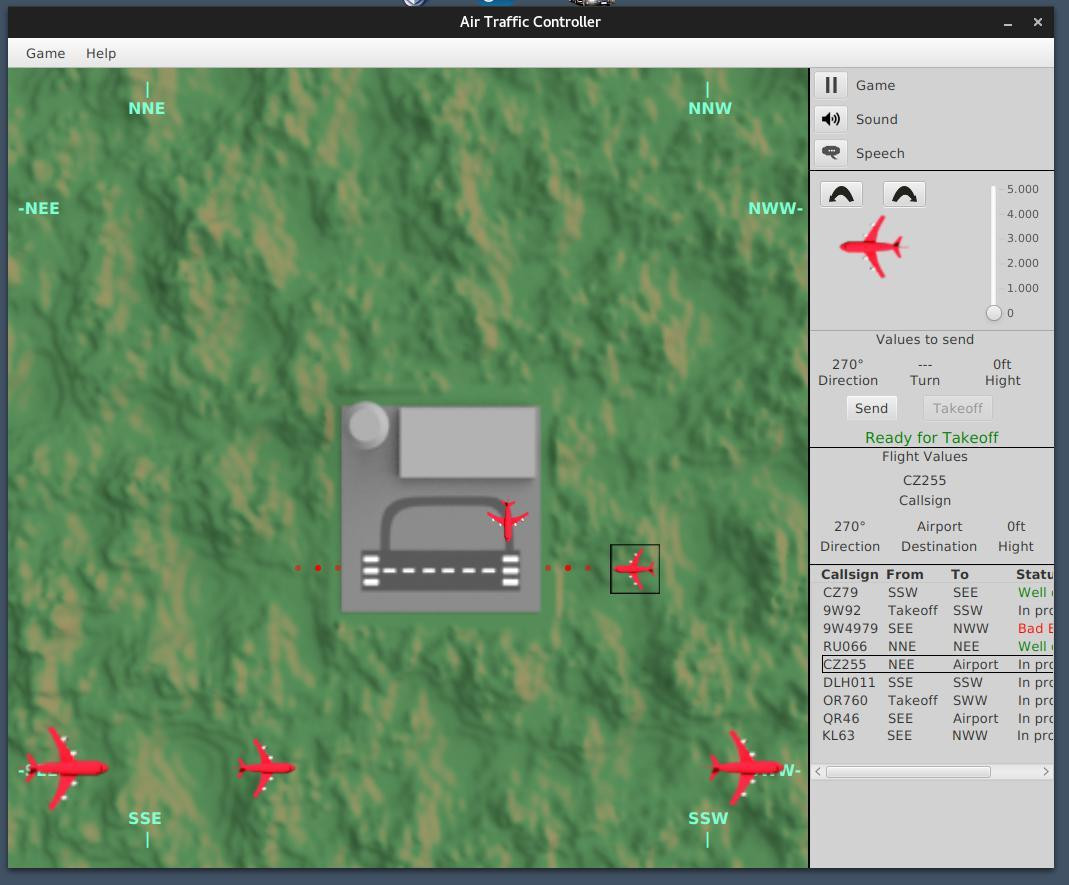Click the NNE exit marker
This screenshot has width=1069, height=885.
pos(147,108)
